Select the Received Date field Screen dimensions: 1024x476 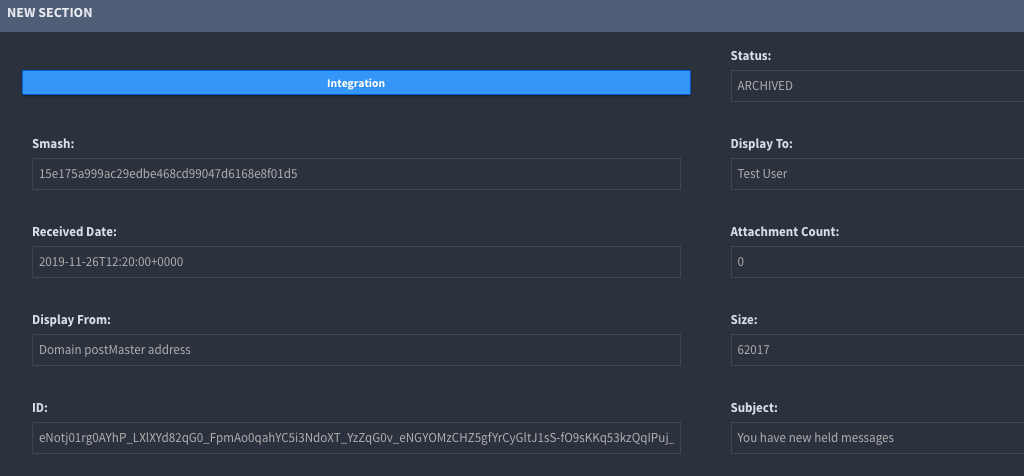[x=356, y=262]
